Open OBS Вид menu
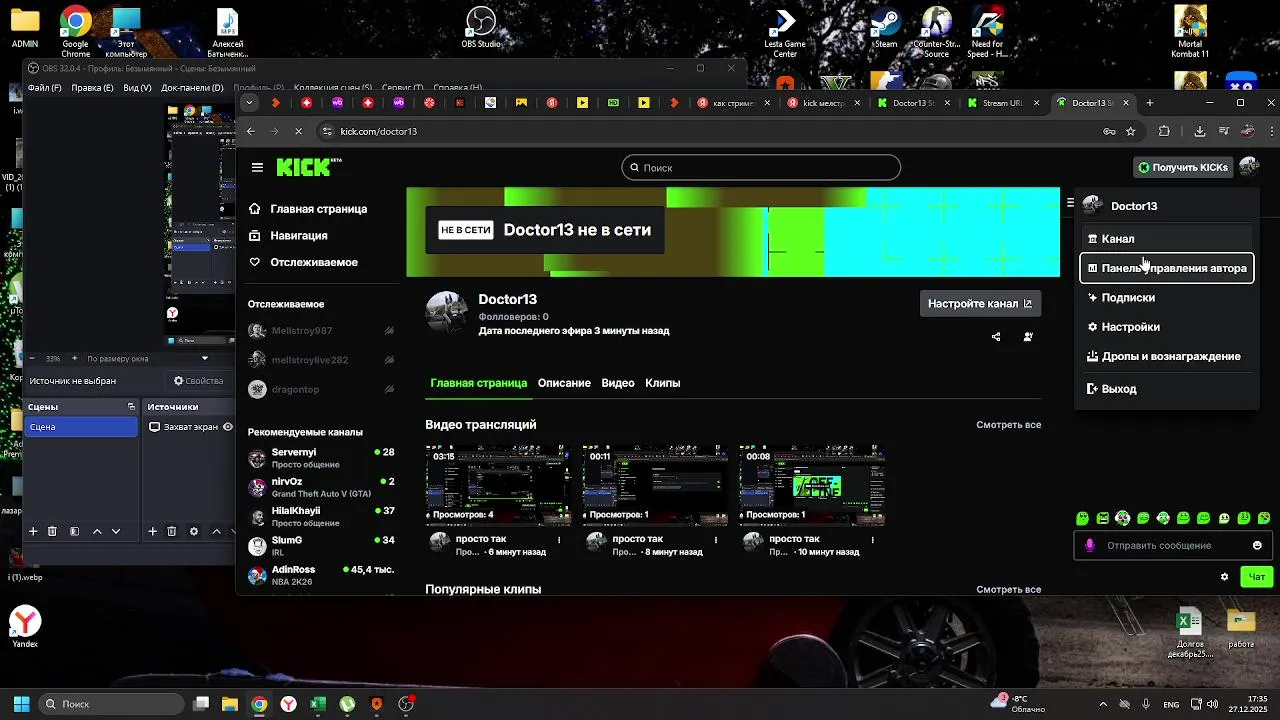The image size is (1280, 720). [x=137, y=88]
